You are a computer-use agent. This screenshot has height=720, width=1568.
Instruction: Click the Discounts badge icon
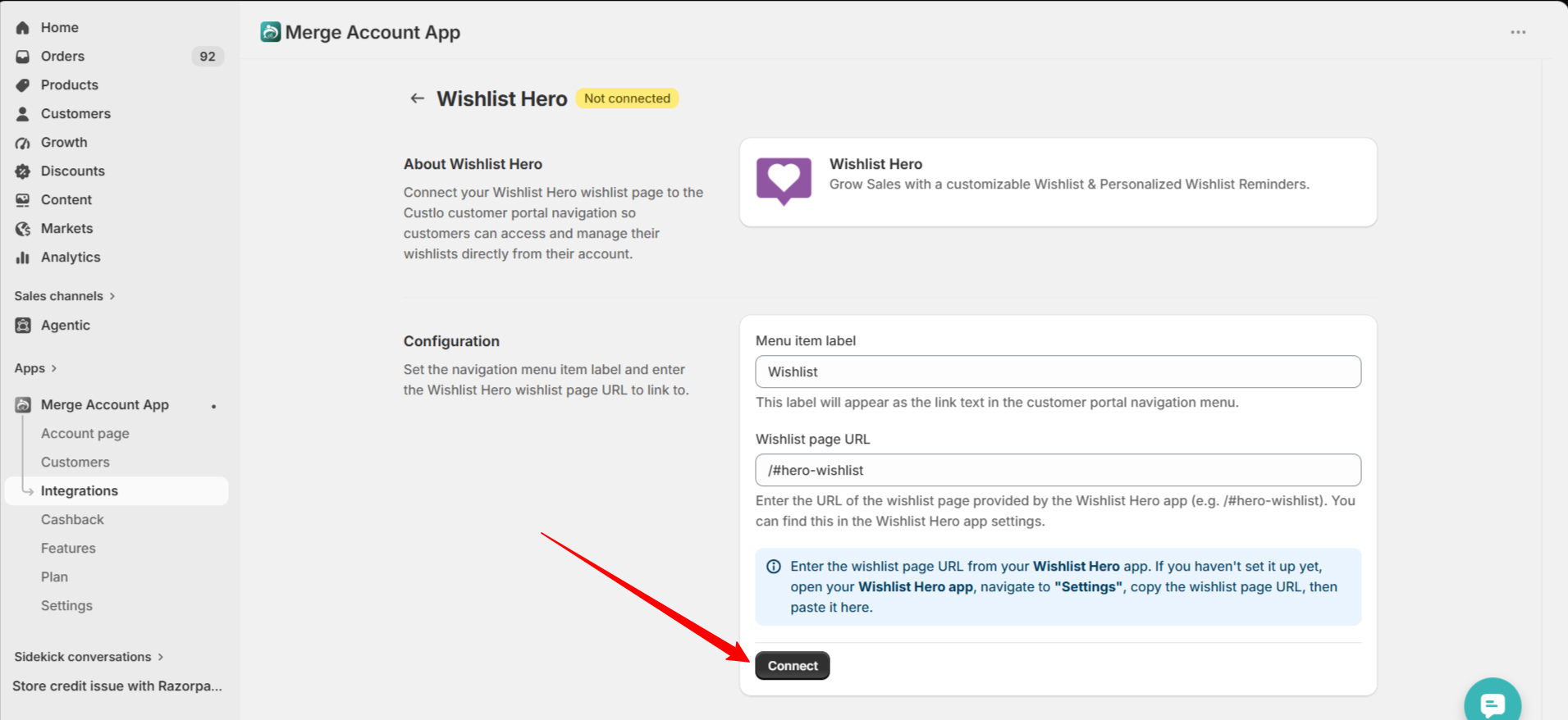coord(23,171)
